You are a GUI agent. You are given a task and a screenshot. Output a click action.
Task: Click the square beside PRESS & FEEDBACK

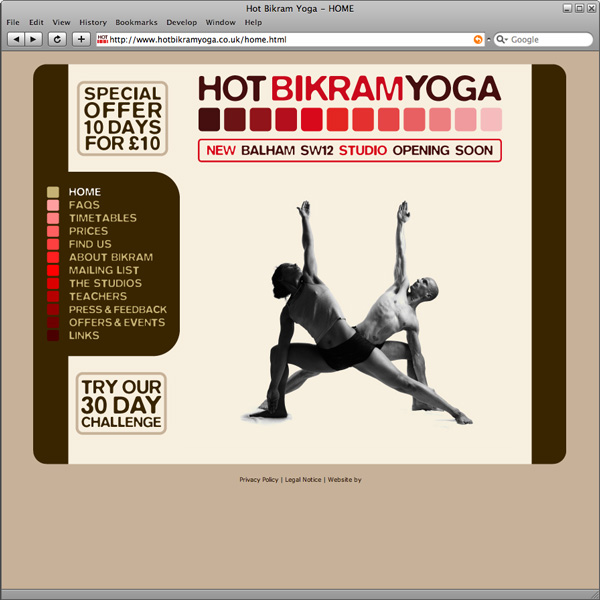(53, 309)
